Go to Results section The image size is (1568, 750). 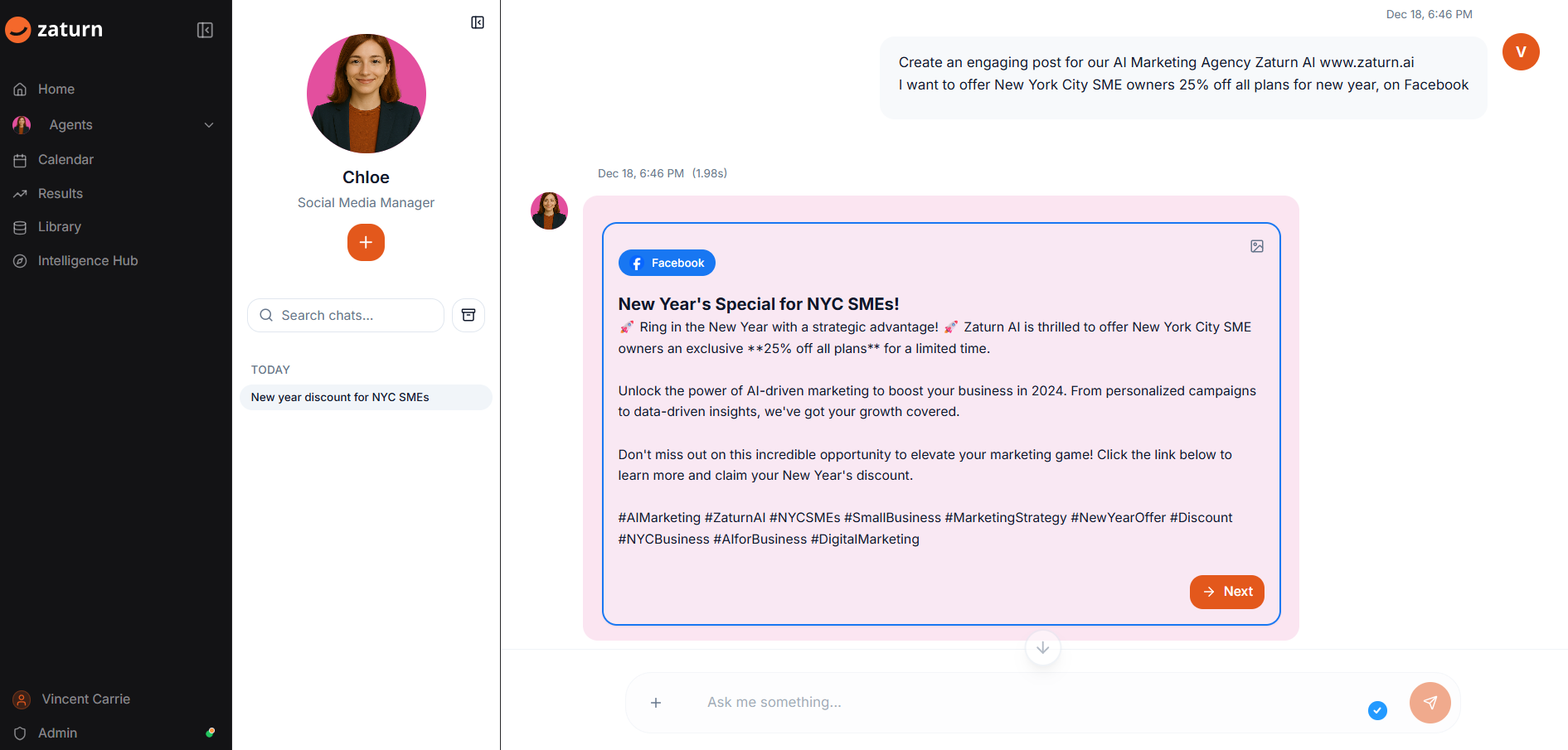(60, 194)
